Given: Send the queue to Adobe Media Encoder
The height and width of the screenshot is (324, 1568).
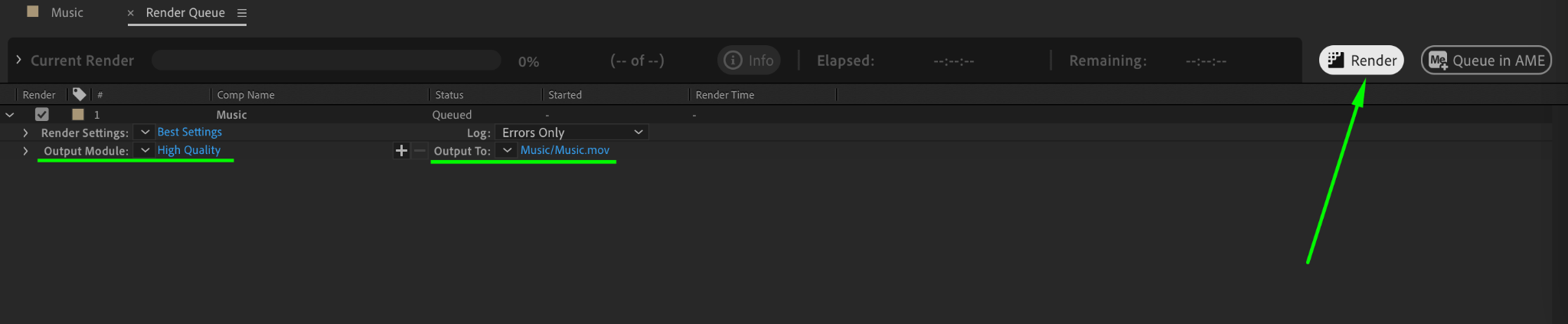Looking at the screenshot, I should (1486, 61).
